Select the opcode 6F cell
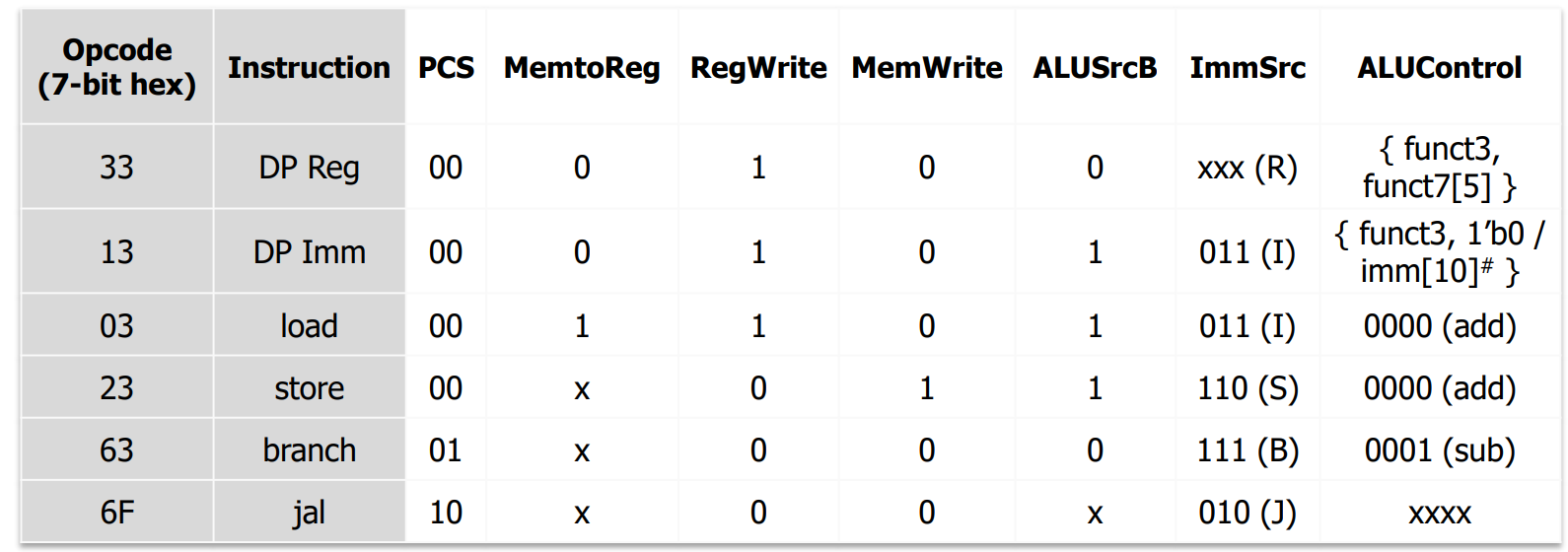1568x552 pixels. click(x=116, y=513)
